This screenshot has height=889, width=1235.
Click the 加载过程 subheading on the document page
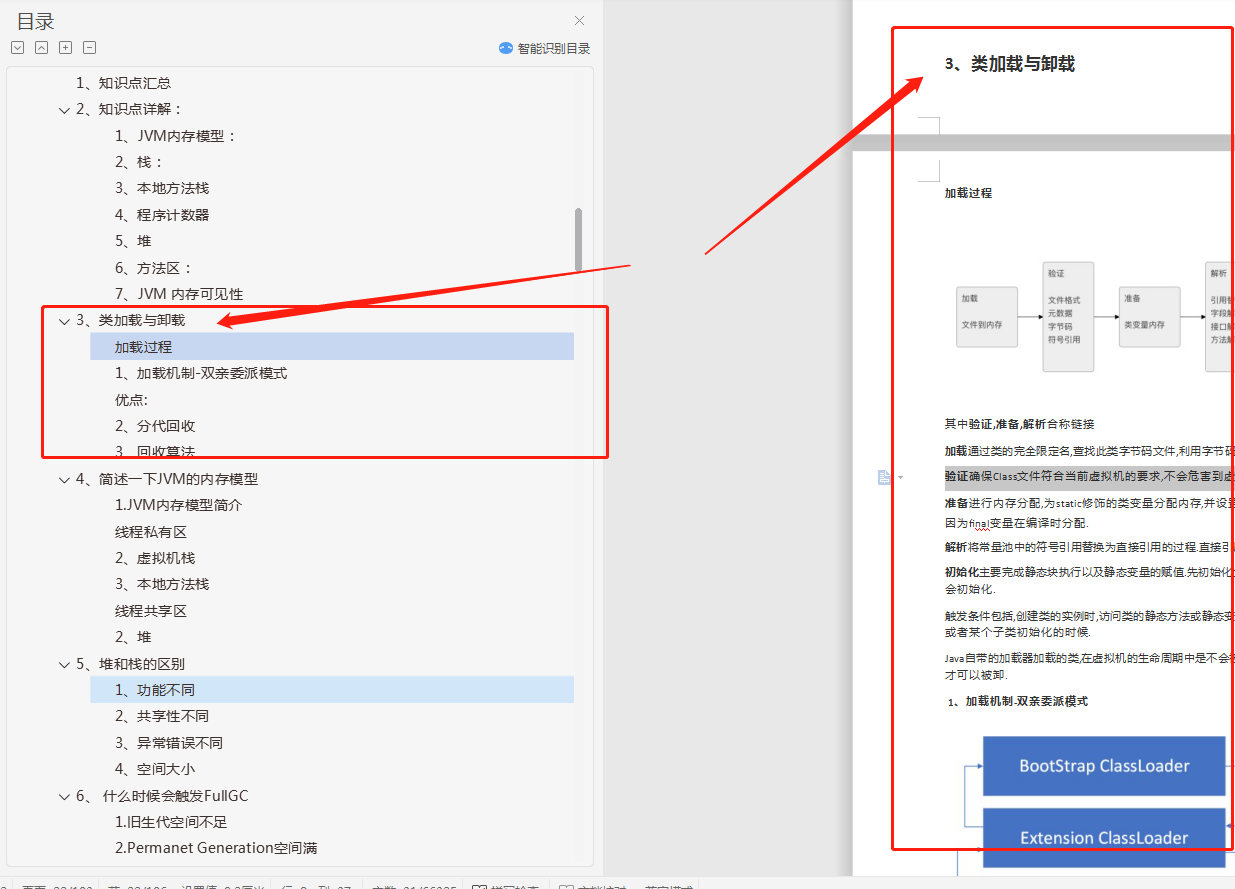click(x=968, y=193)
